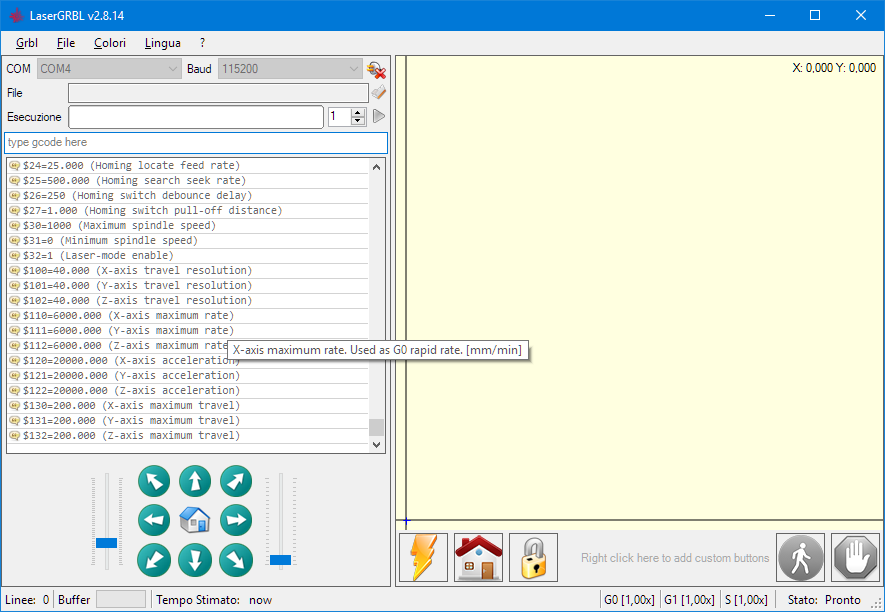This screenshot has width=885, height=612.
Task: Select the $32=1 Laser-mode enable row
Action: point(188,255)
